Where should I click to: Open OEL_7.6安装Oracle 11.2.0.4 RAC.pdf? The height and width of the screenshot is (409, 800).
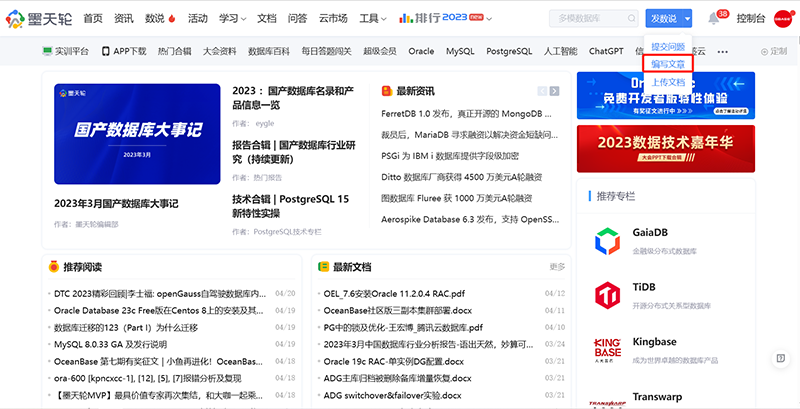(394, 294)
